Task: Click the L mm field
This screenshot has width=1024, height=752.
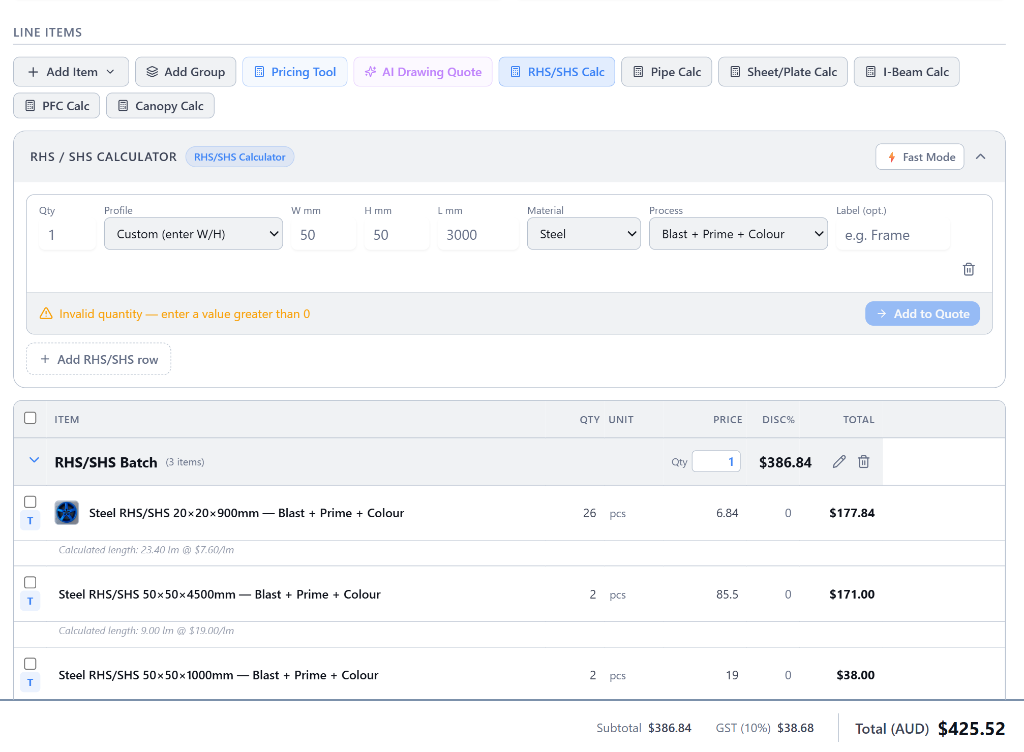Action: coord(478,234)
